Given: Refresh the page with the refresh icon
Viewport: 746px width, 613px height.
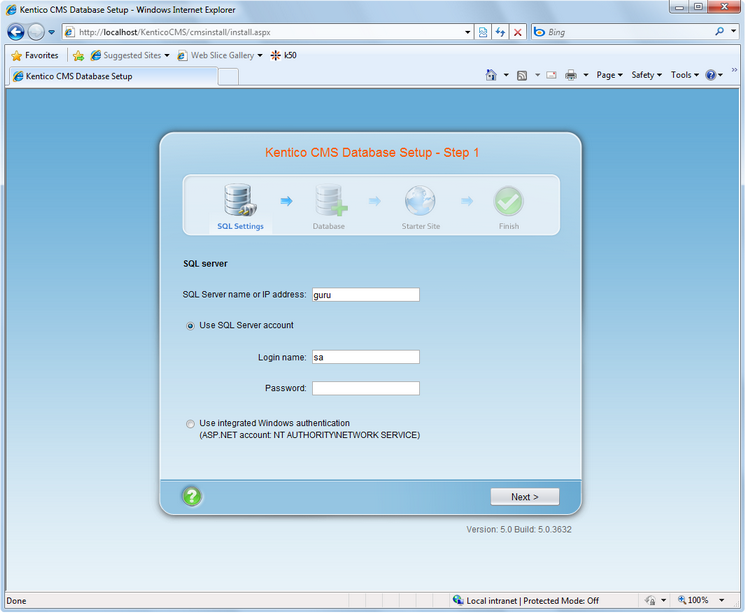Looking at the screenshot, I should (x=500, y=32).
